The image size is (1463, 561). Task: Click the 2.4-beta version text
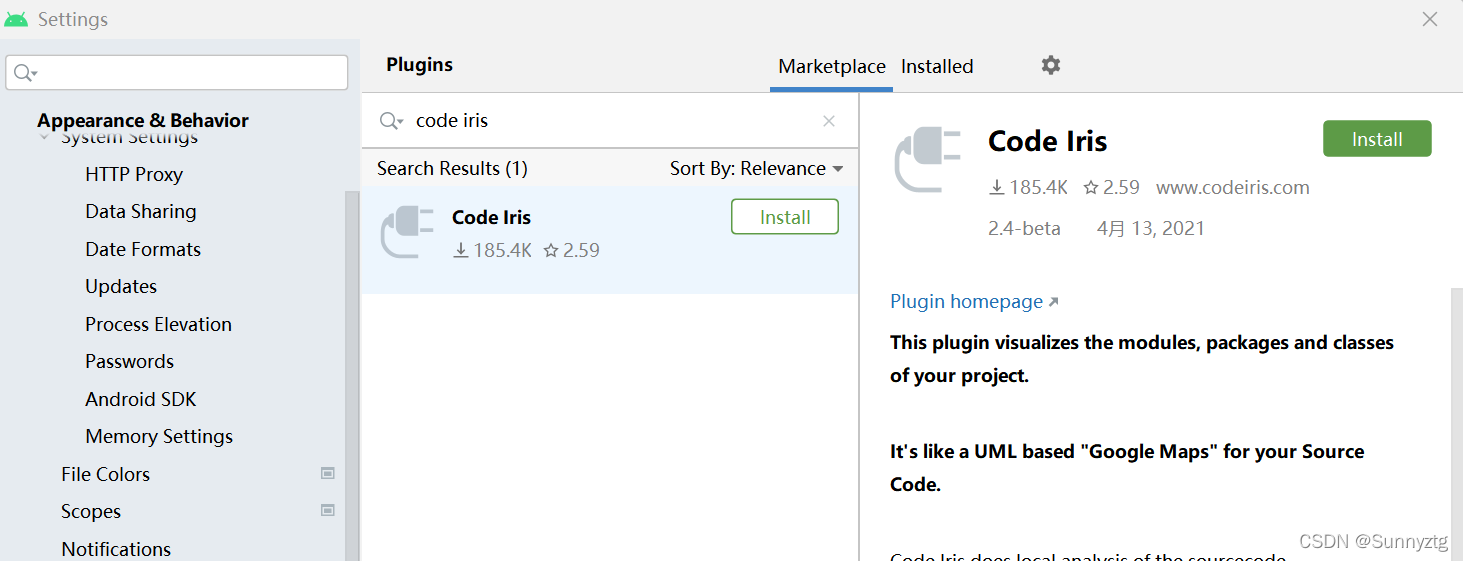click(1024, 228)
